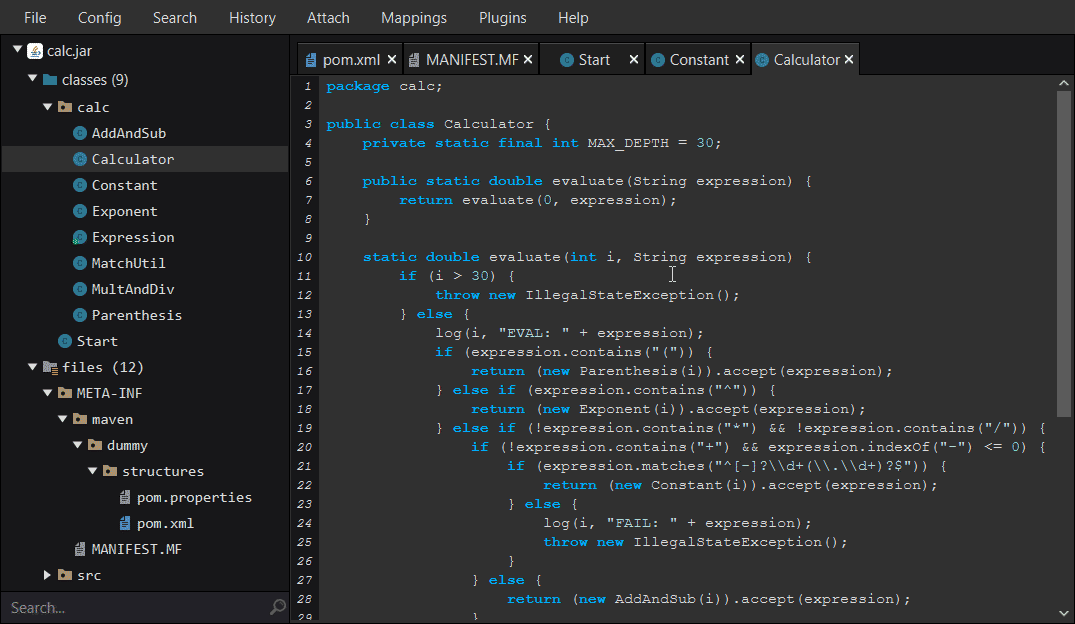Click the AddAndSub class icon
Screen dimensions: 1075x624
pos(80,133)
